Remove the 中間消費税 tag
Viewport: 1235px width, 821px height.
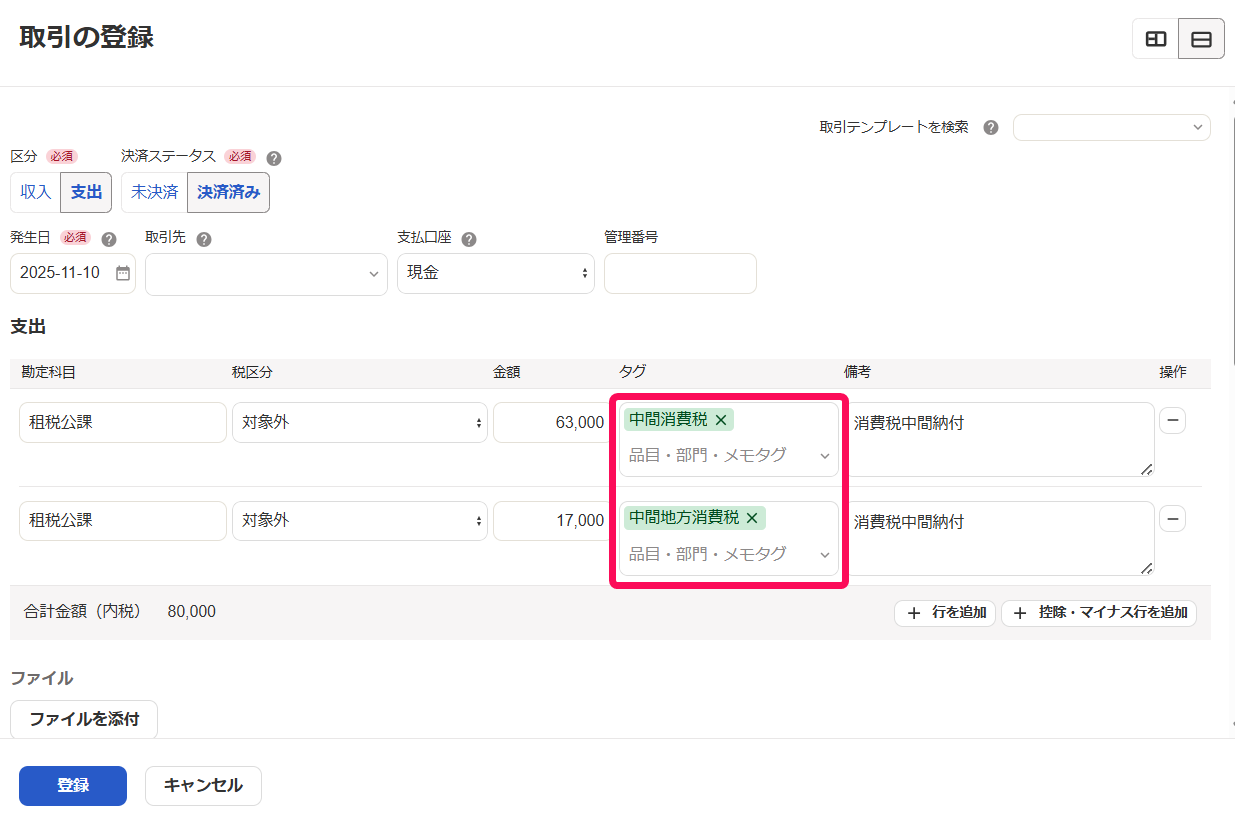pos(721,420)
